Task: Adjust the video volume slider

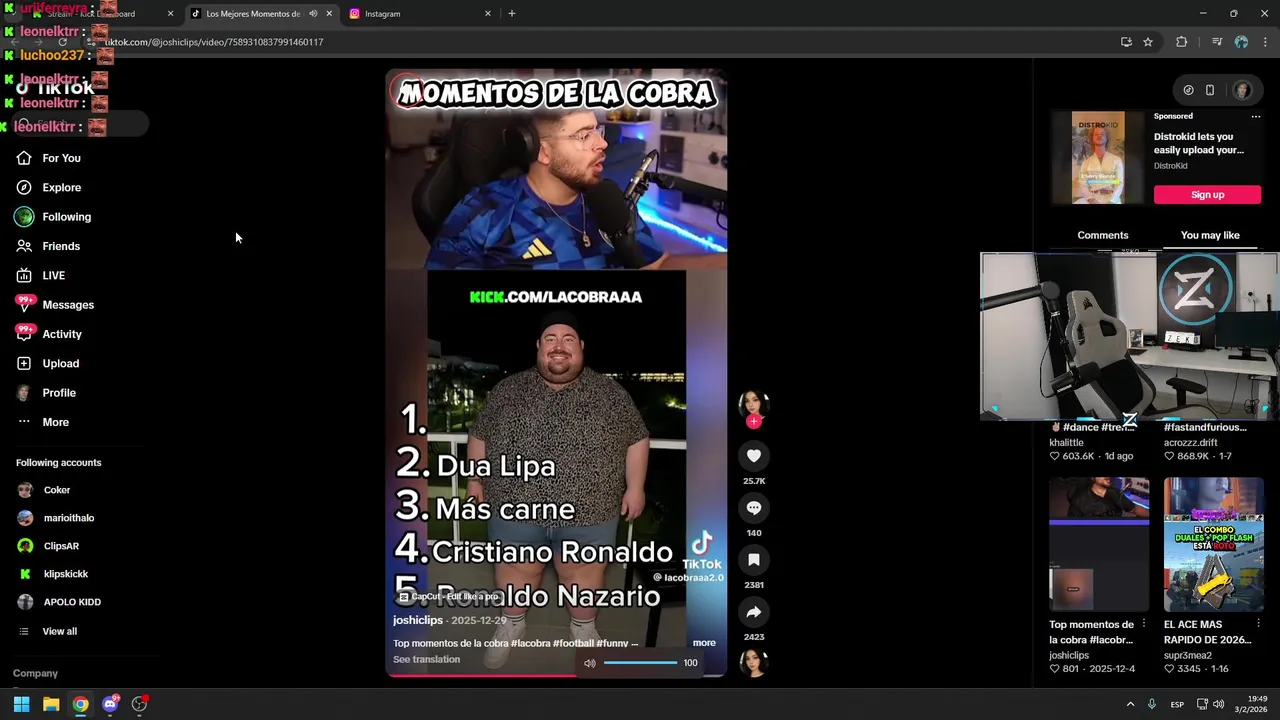Action: (640, 663)
